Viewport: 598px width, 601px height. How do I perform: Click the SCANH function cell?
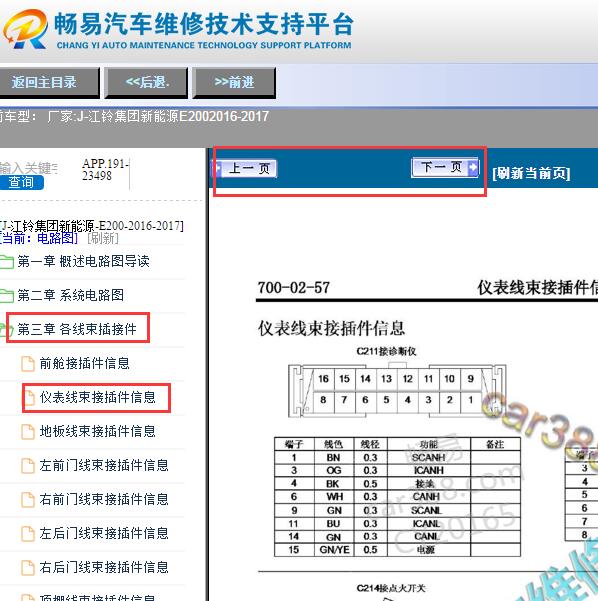(x=429, y=457)
